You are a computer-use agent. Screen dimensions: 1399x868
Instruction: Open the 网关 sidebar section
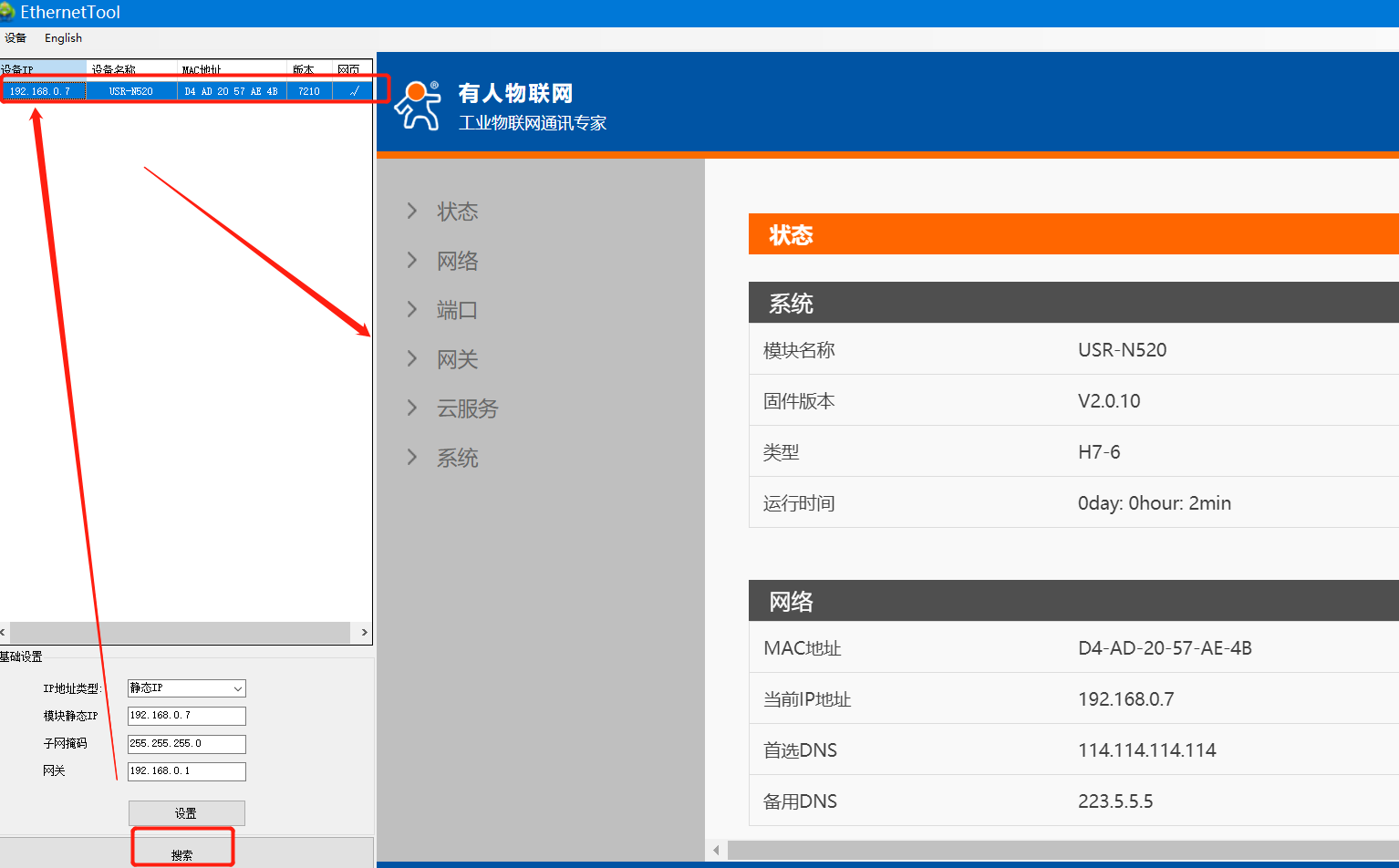(x=457, y=359)
